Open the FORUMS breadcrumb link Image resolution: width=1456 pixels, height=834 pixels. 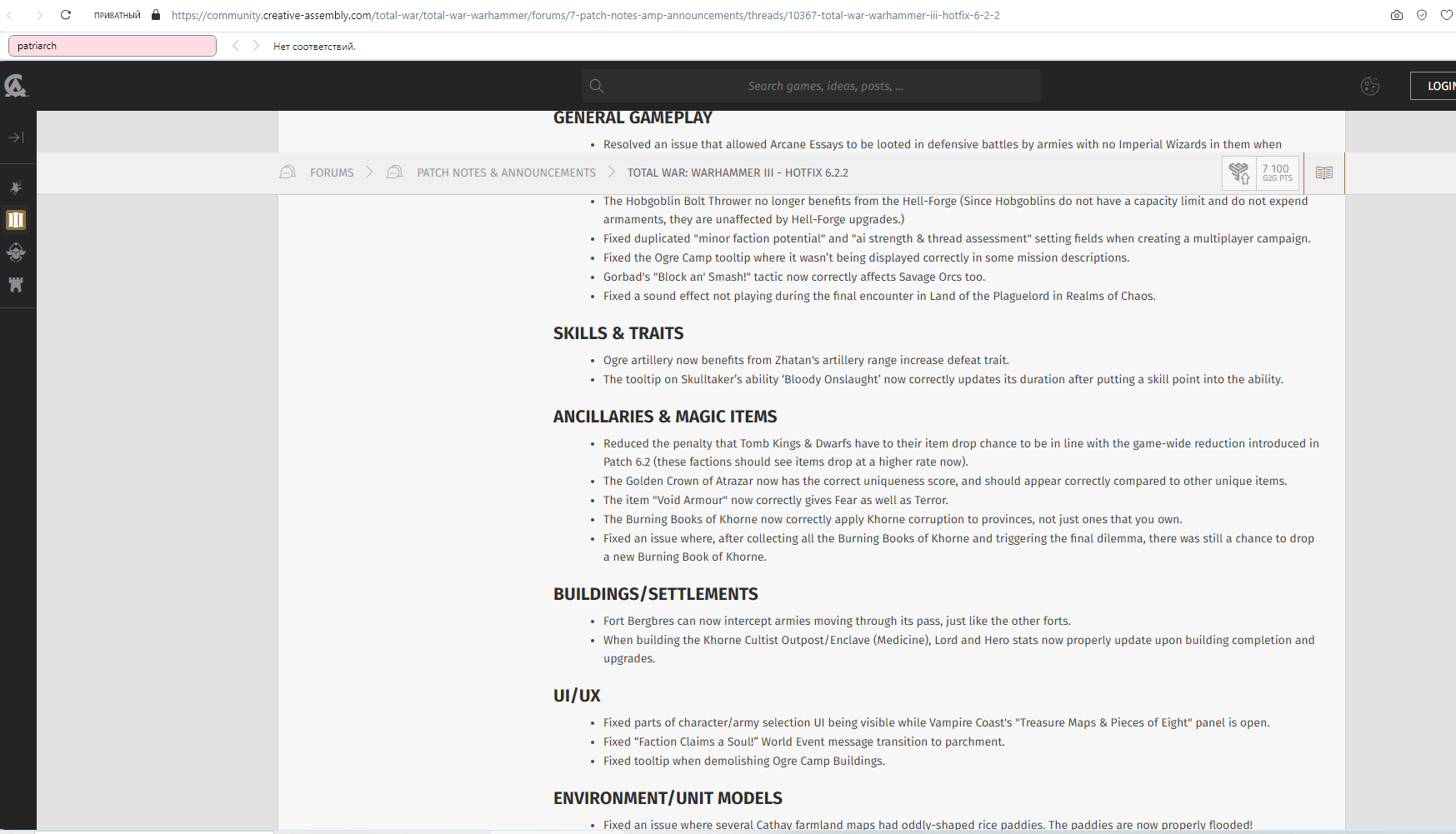(x=332, y=172)
